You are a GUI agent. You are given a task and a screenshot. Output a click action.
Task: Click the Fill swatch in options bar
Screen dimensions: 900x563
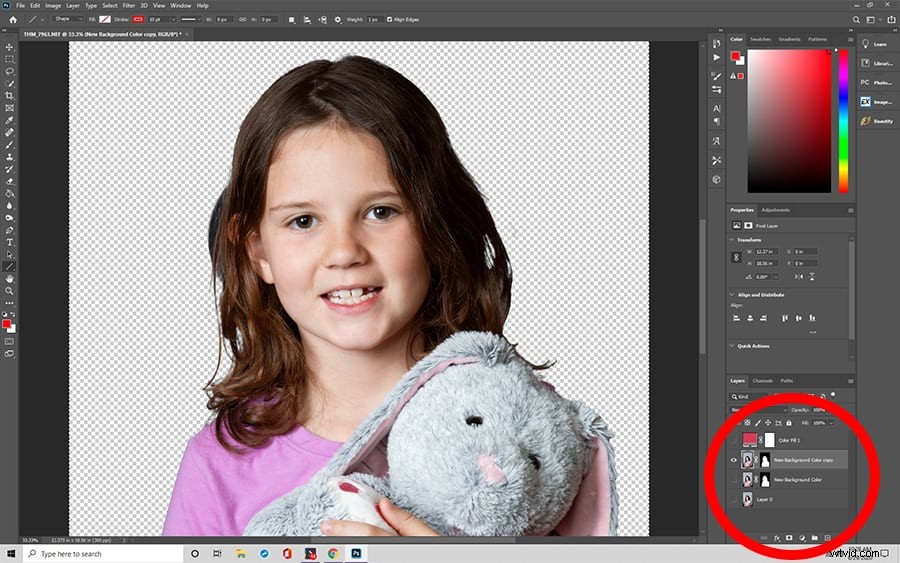pyautogui.click(x=104, y=20)
